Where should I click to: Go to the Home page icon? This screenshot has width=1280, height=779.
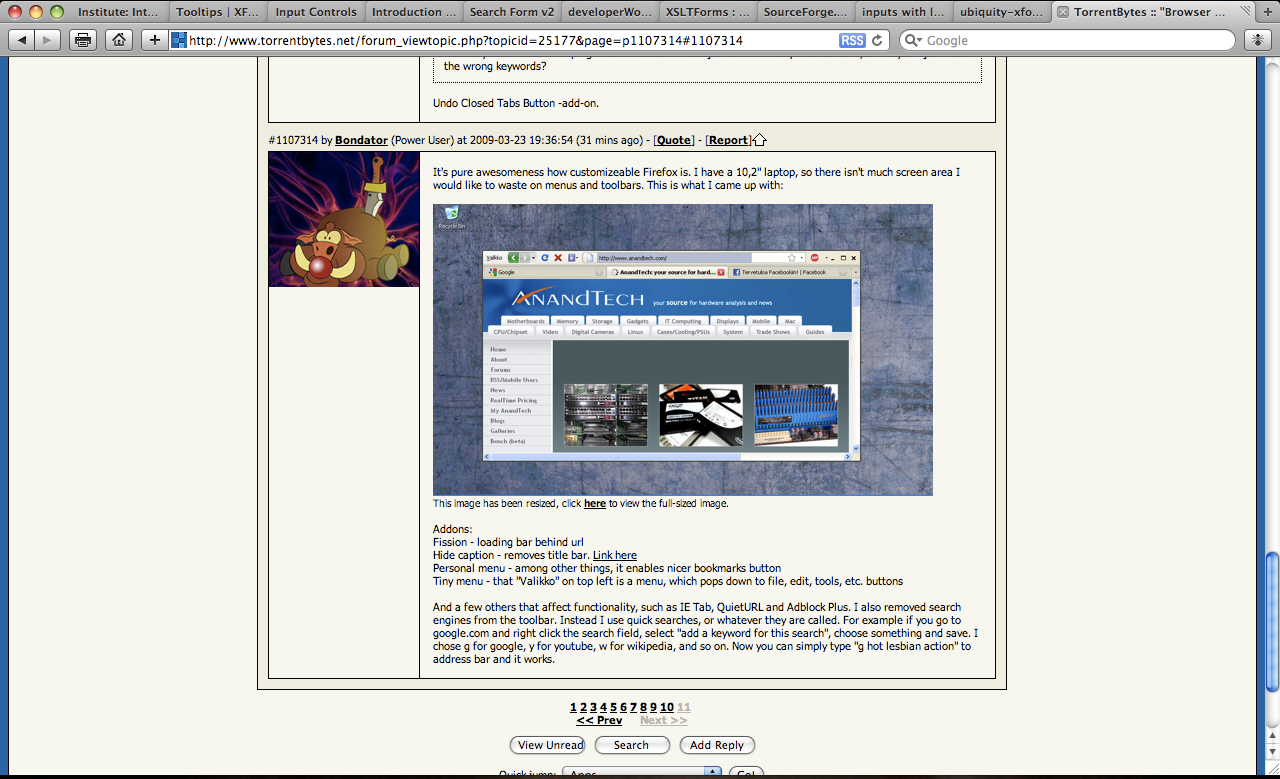click(118, 40)
